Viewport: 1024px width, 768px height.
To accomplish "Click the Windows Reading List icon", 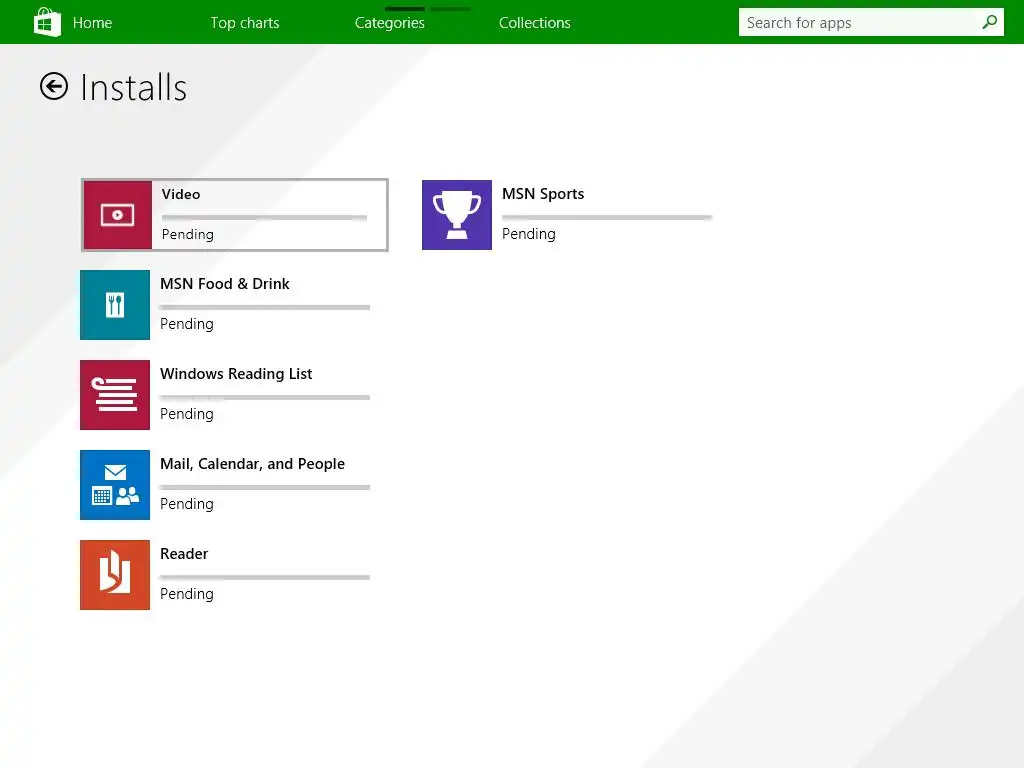I will tap(115, 395).
